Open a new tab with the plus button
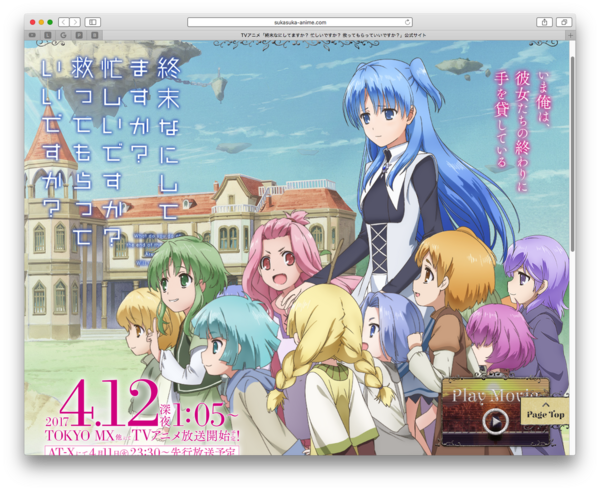 point(570,35)
